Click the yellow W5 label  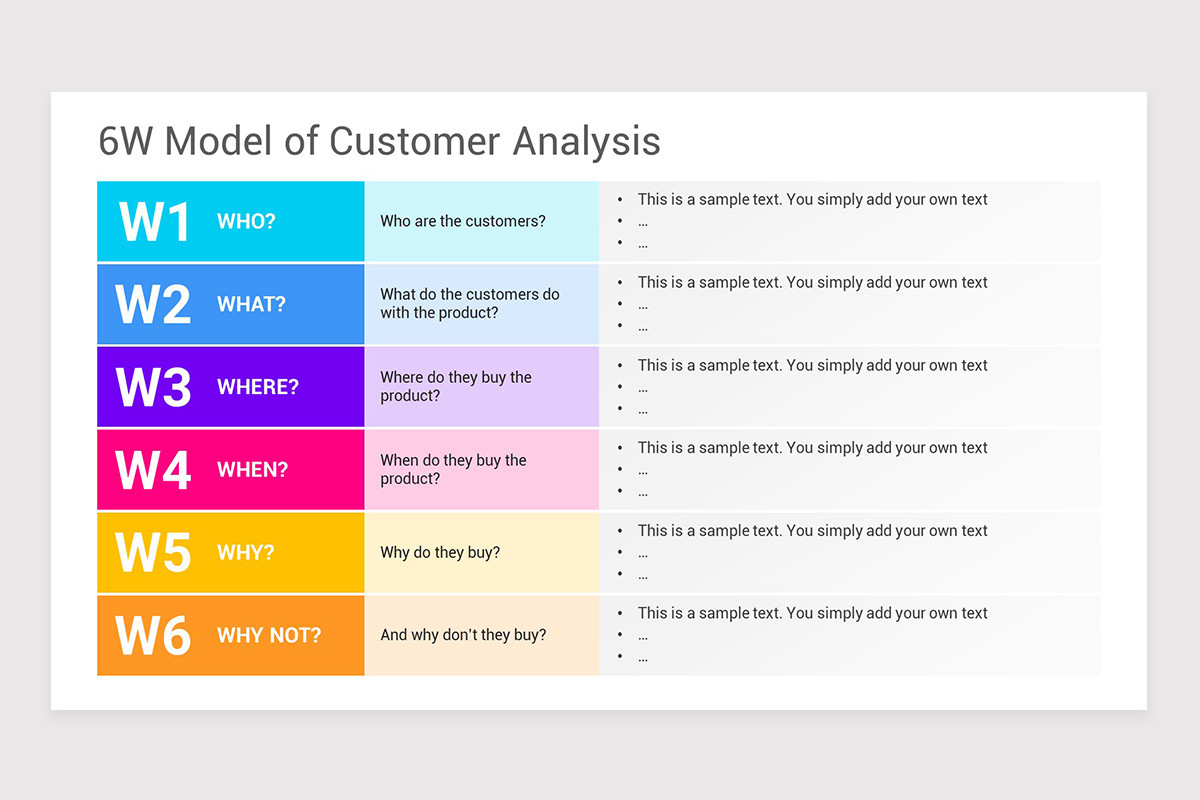coord(153,552)
